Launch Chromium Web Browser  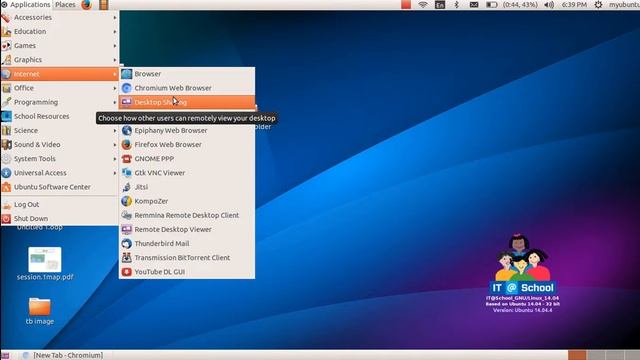point(187,88)
